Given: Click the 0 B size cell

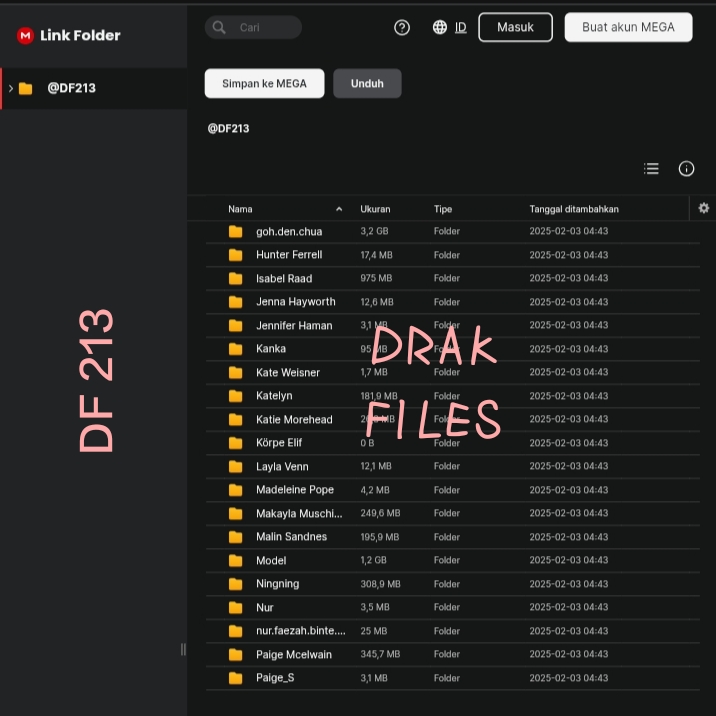Looking at the screenshot, I should coord(367,443).
